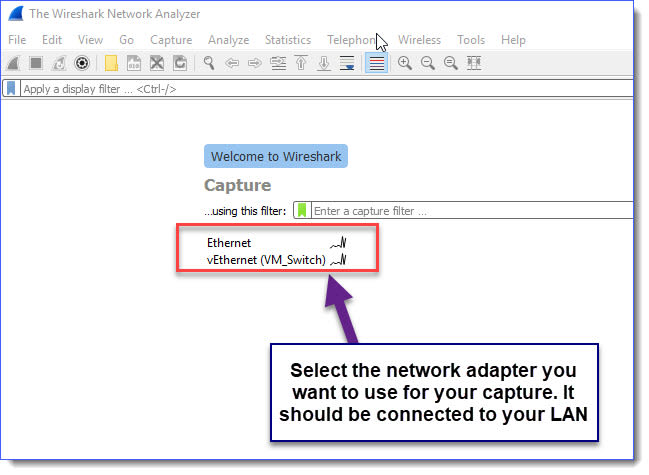Click the Wireshark fin logo in title bar

17,14
